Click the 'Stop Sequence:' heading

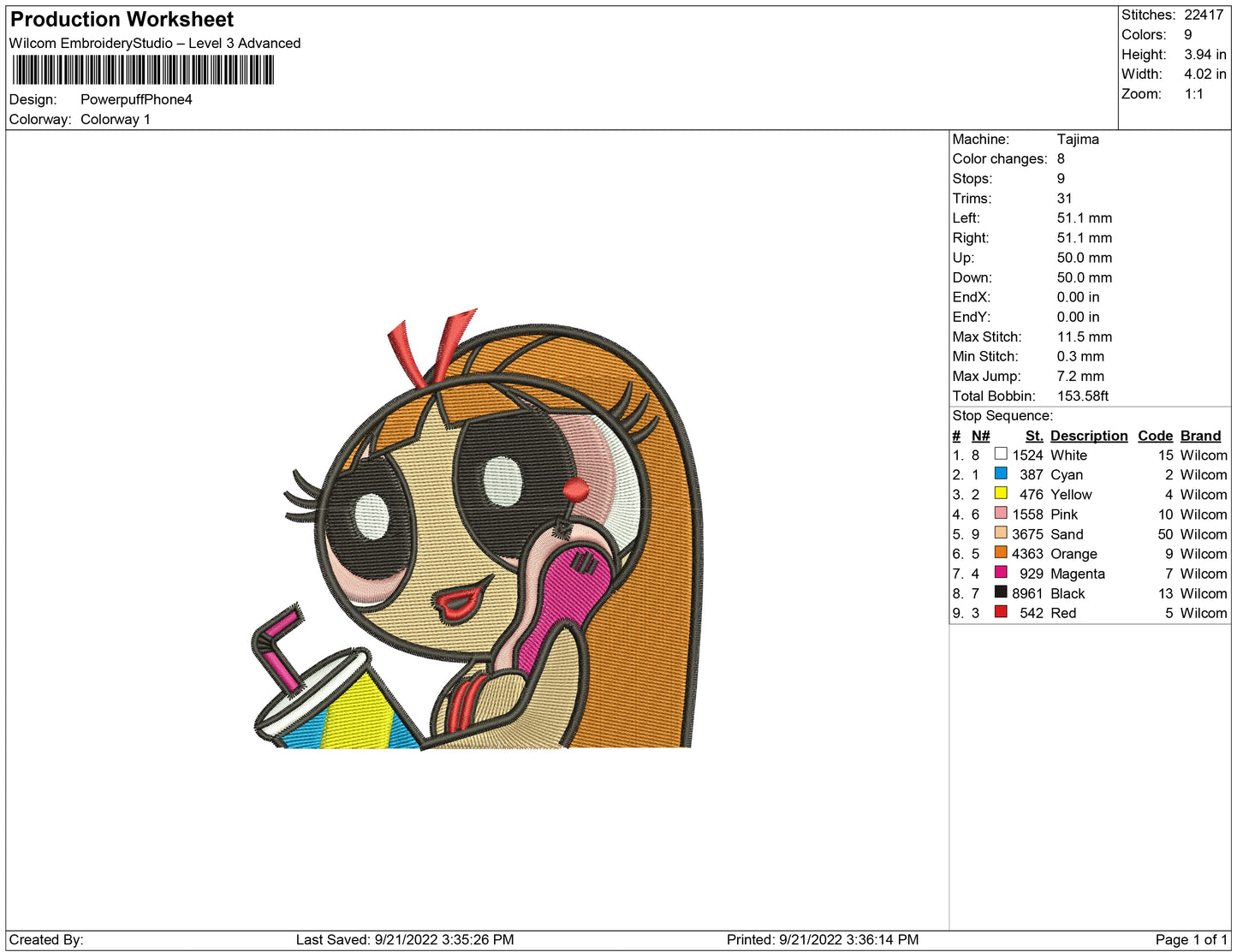1002,415
